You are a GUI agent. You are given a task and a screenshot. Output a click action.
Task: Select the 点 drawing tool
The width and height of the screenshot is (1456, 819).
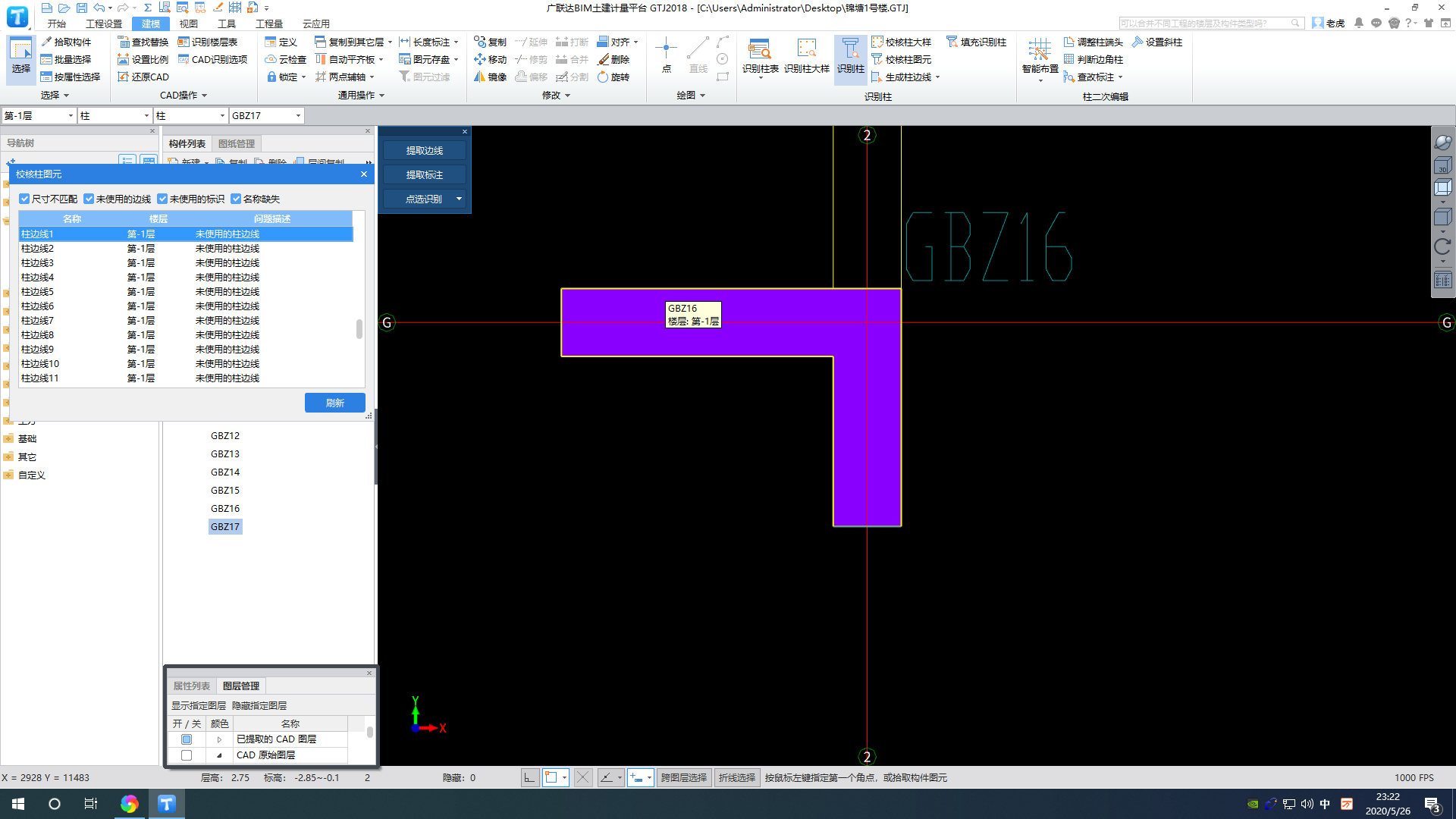point(666,55)
